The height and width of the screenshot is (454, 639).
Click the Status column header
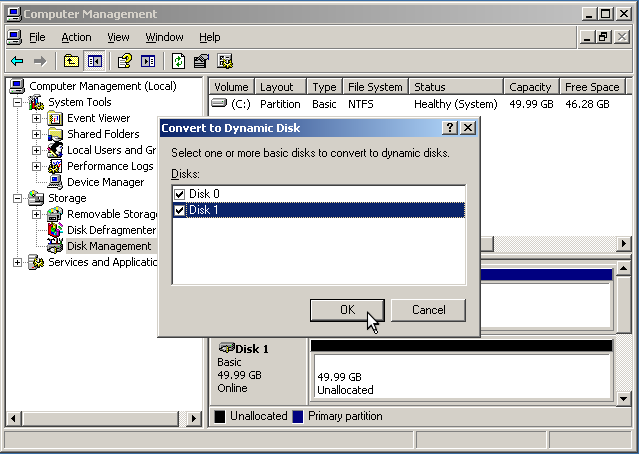point(456,87)
